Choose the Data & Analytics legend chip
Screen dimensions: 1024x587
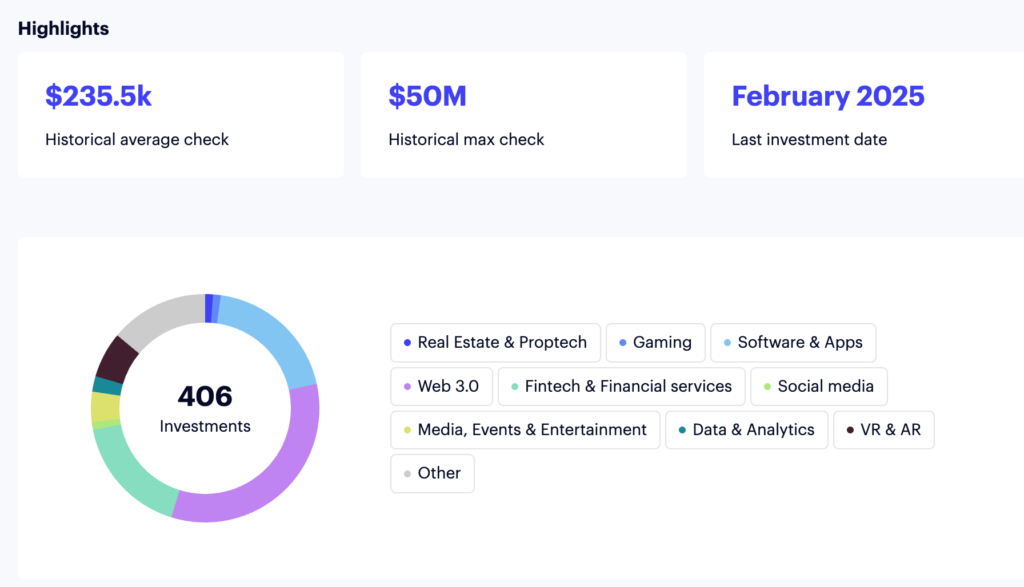[745, 430]
